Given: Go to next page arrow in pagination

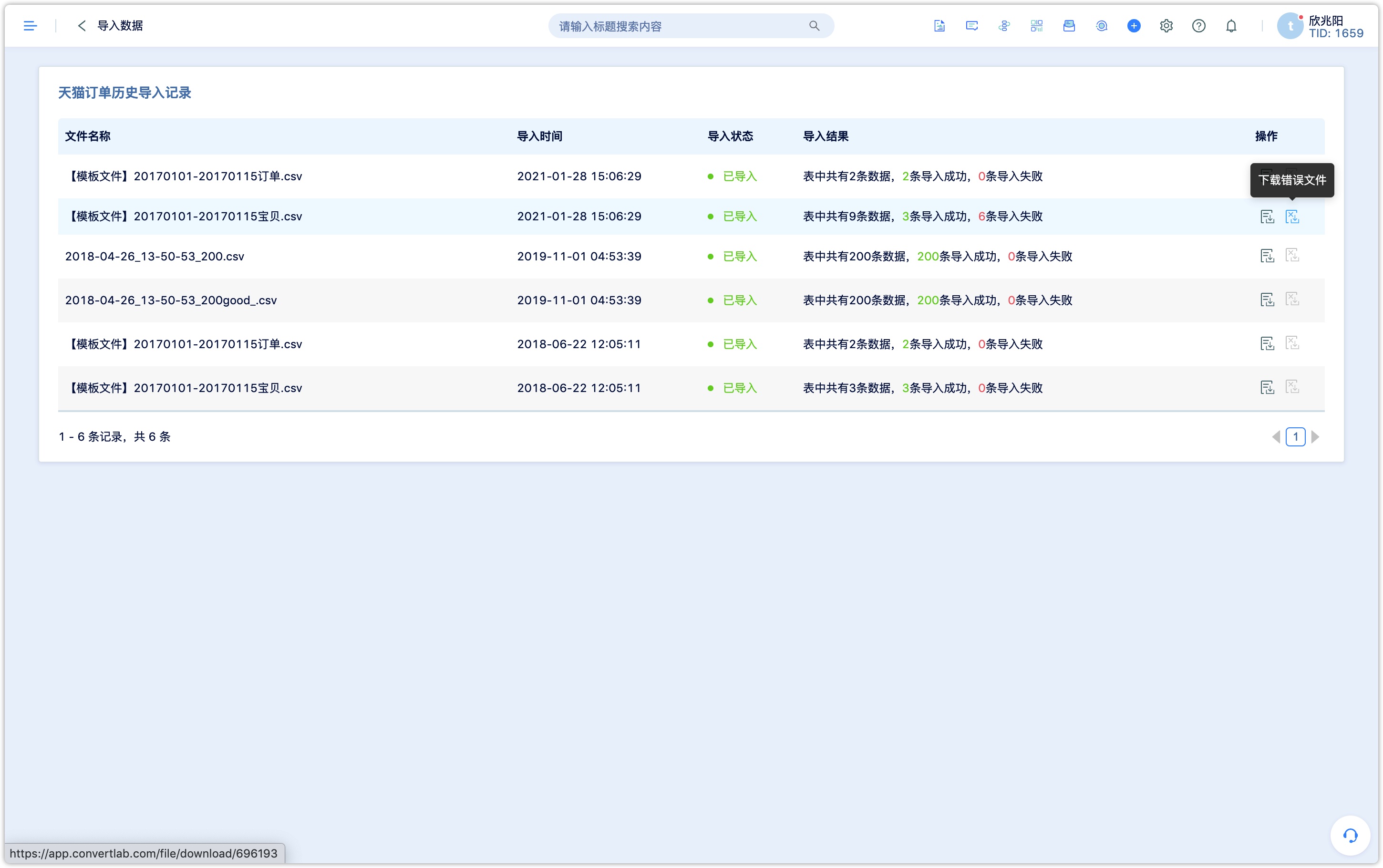Looking at the screenshot, I should 1315,437.
